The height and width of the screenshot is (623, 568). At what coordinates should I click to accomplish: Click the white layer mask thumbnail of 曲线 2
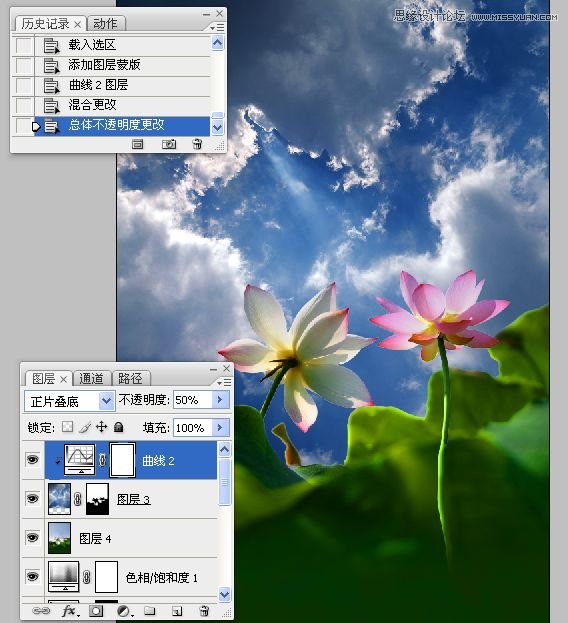click(x=122, y=460)
